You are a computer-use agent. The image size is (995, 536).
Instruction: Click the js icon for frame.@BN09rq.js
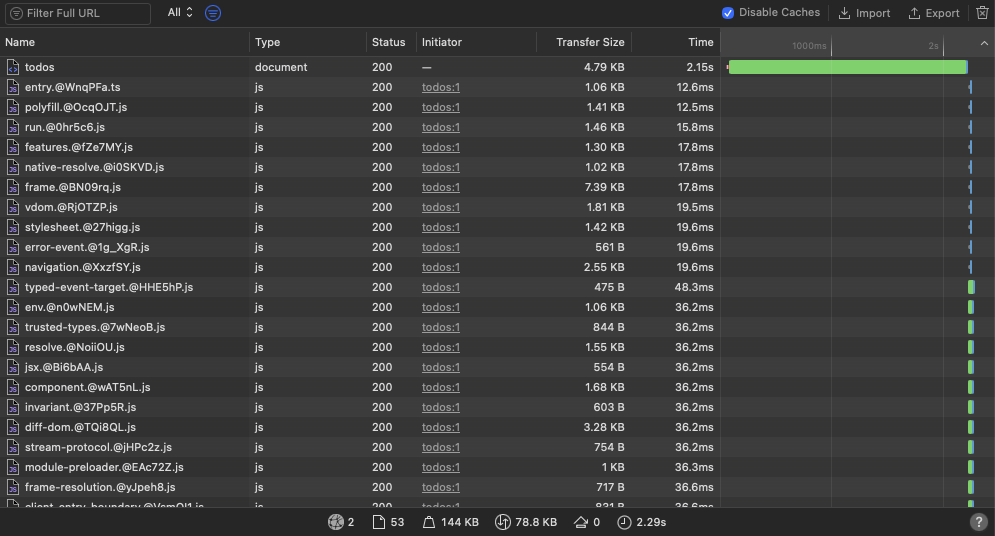(x=13, y=187)
